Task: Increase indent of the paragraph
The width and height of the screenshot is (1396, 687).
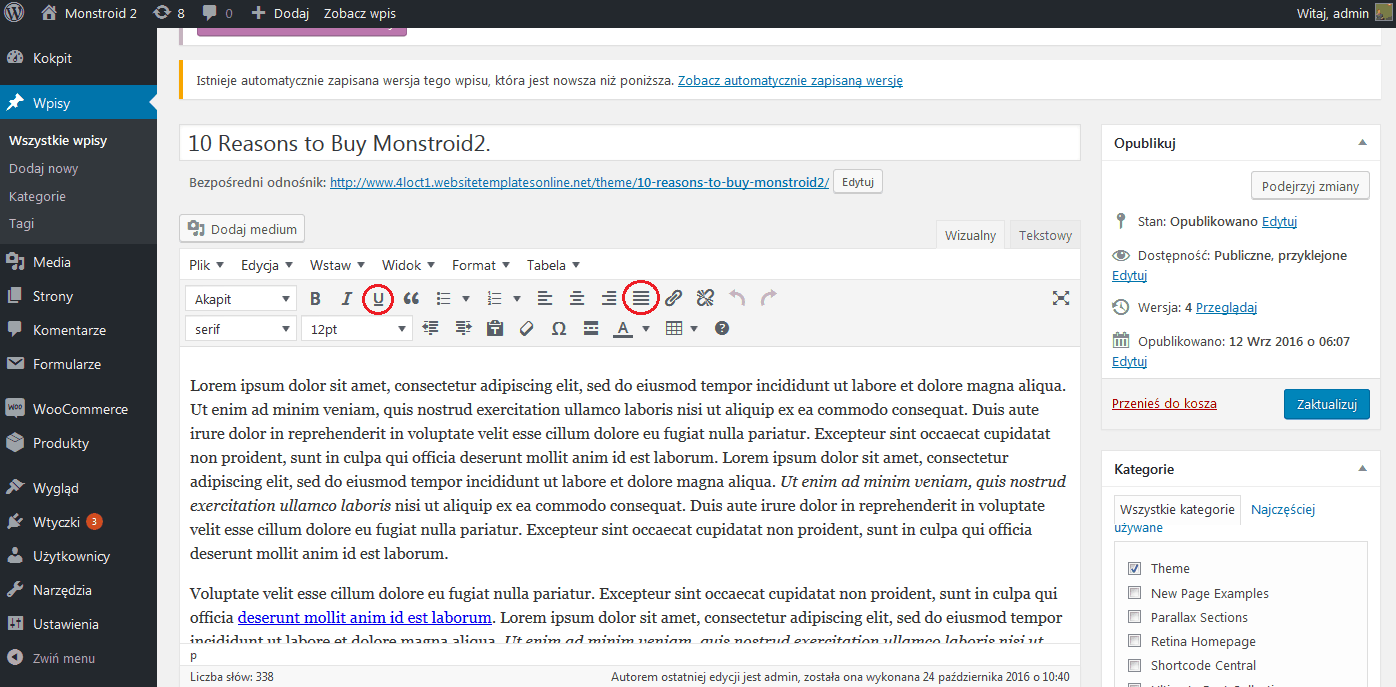Action: (x=463, y=328)
